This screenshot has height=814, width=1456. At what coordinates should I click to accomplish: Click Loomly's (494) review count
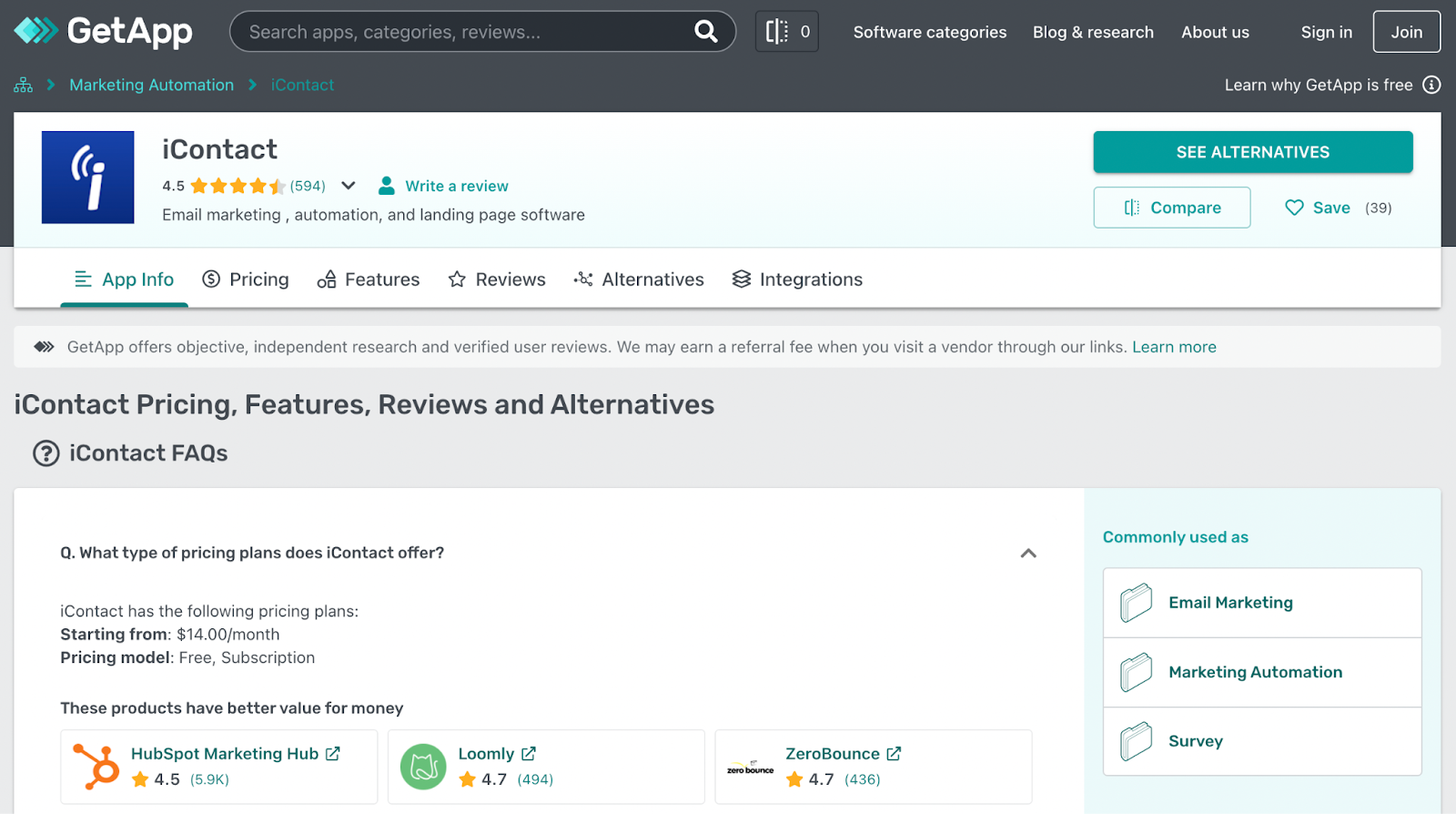(535, 779)
